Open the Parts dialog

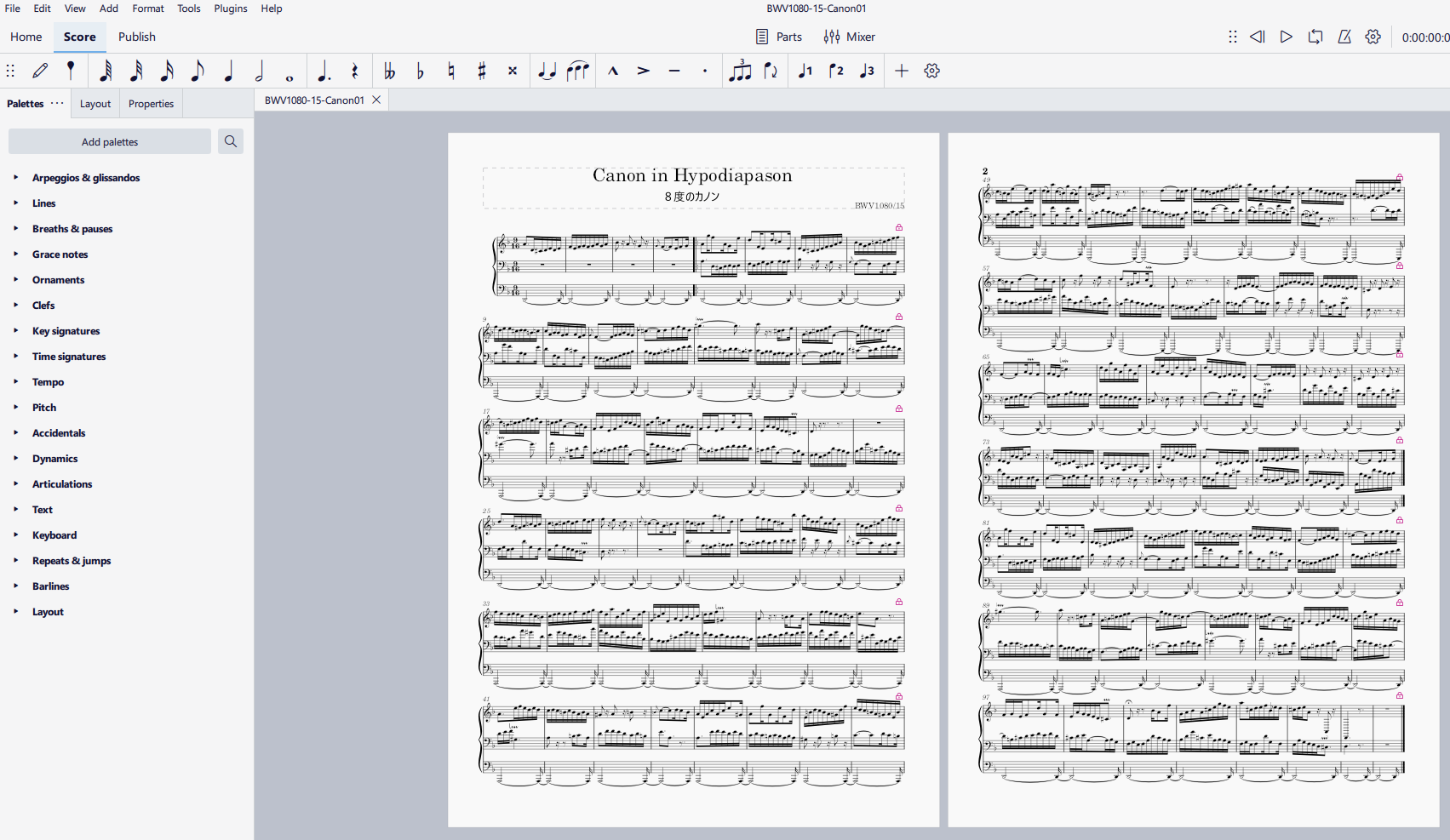click(779, 37)
